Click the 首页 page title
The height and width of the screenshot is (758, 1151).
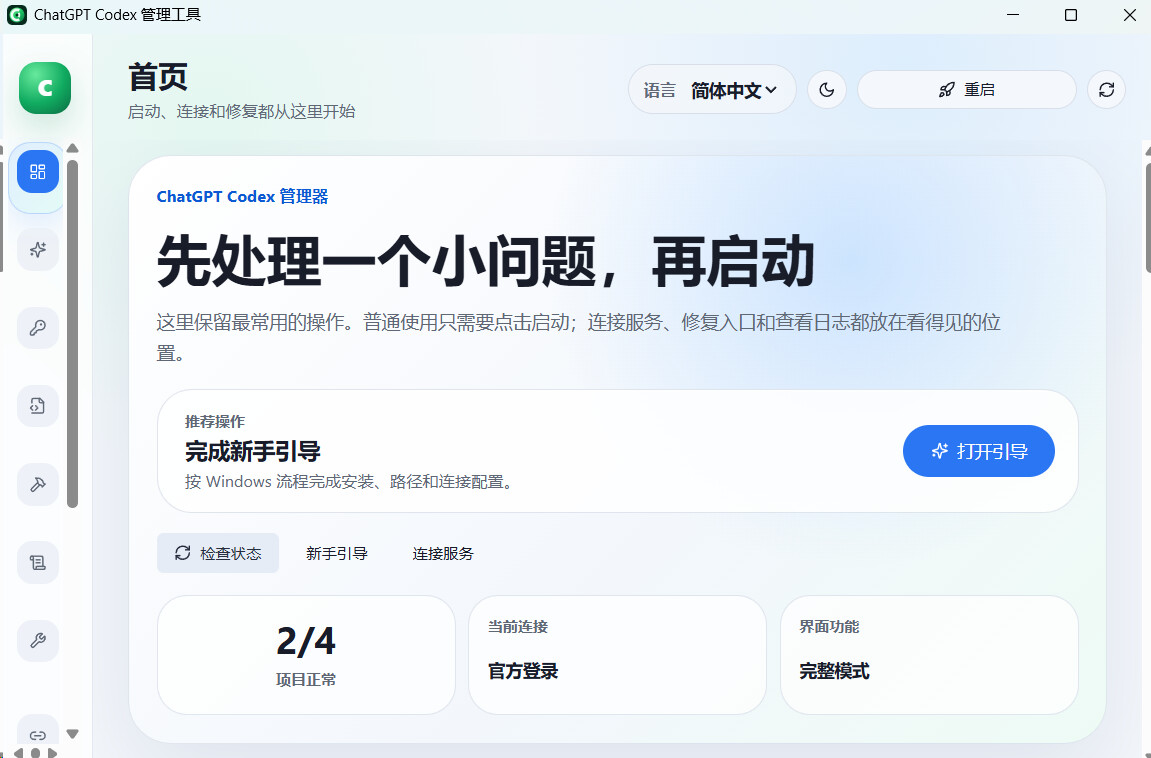[x=158, y=77]
